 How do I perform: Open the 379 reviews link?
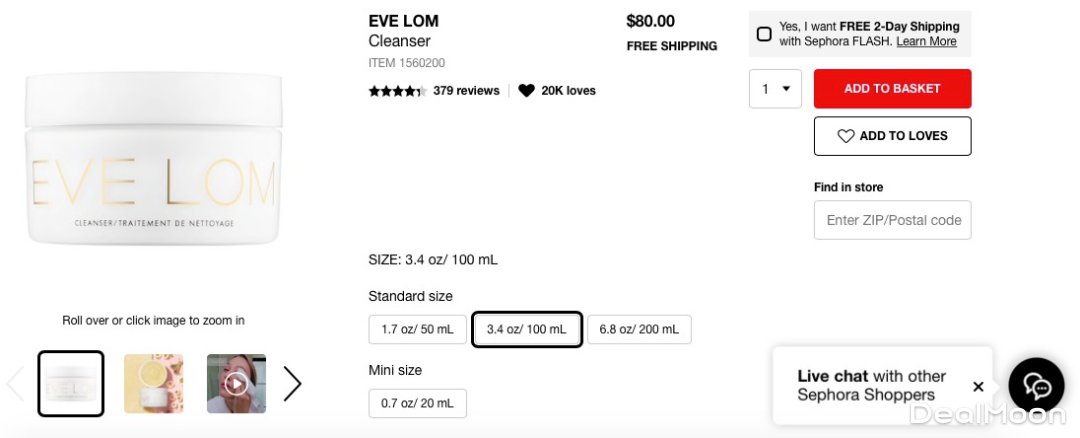[466, 91]
